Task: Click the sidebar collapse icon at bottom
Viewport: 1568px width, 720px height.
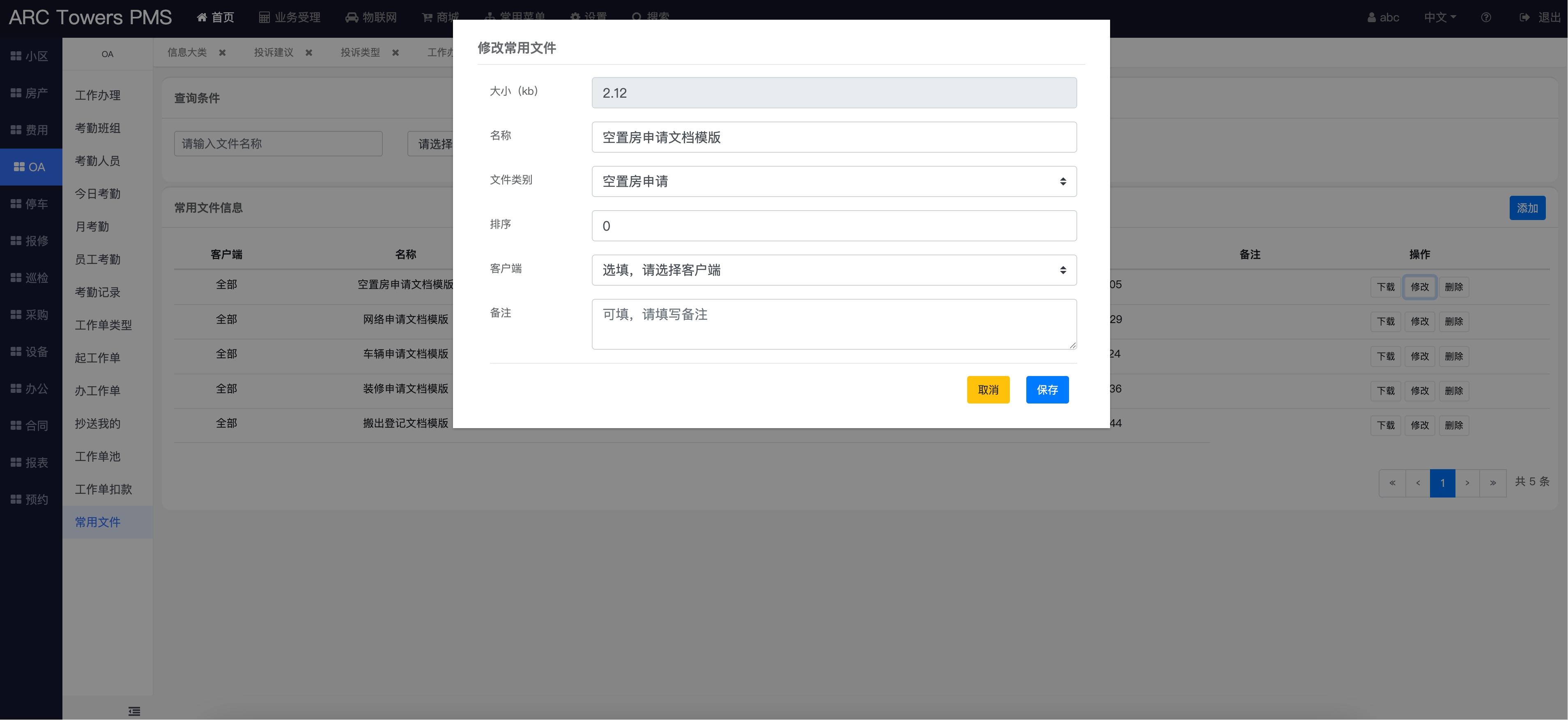Action: point(134,711)
